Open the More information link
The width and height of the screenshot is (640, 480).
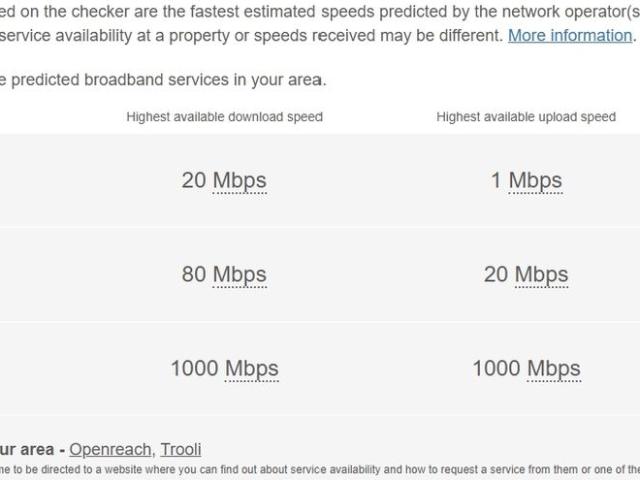(570, 35)
